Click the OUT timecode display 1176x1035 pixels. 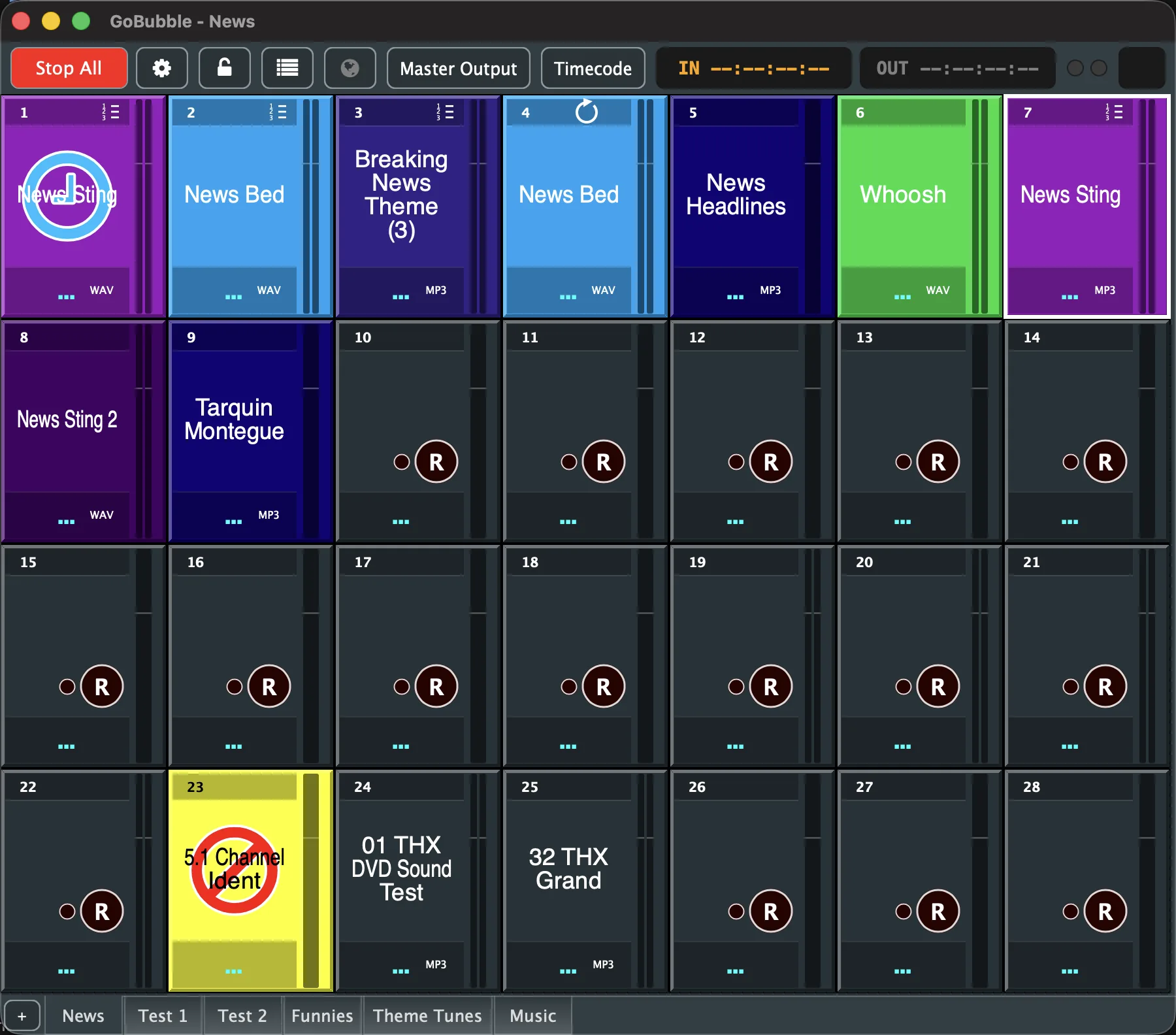click(957, 68)
